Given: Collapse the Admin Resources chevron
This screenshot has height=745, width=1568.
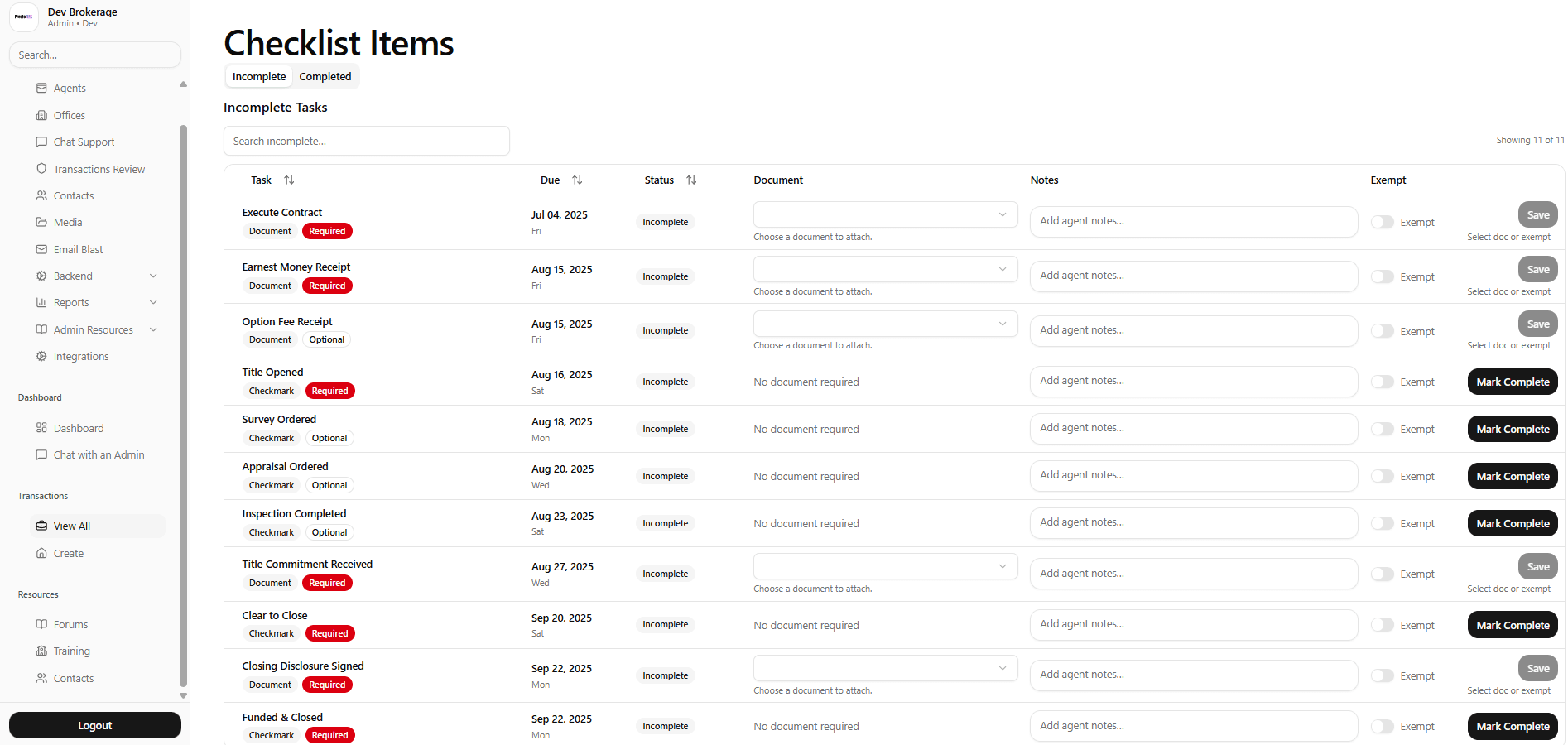Looking at the screenshot, I should pyautogui.click(x=153, y=329).
